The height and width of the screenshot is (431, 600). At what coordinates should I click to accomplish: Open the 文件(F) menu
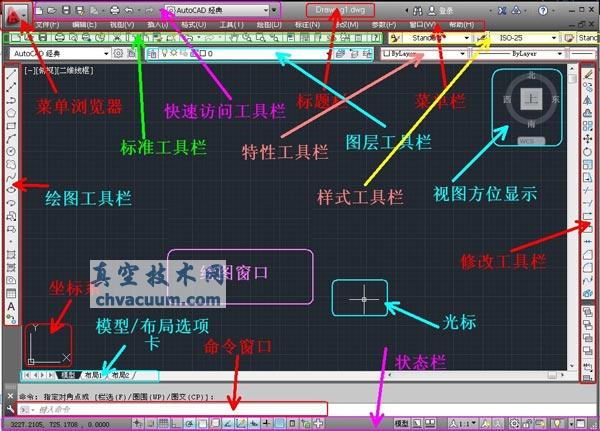47,24
